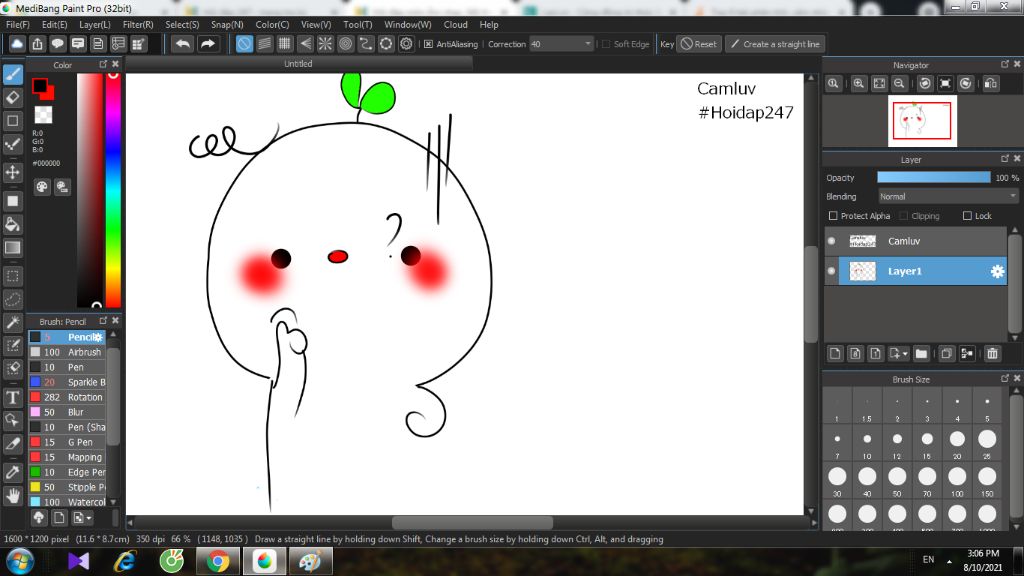
Task: Select brush size 10 preset
Action: pos(867,444)
